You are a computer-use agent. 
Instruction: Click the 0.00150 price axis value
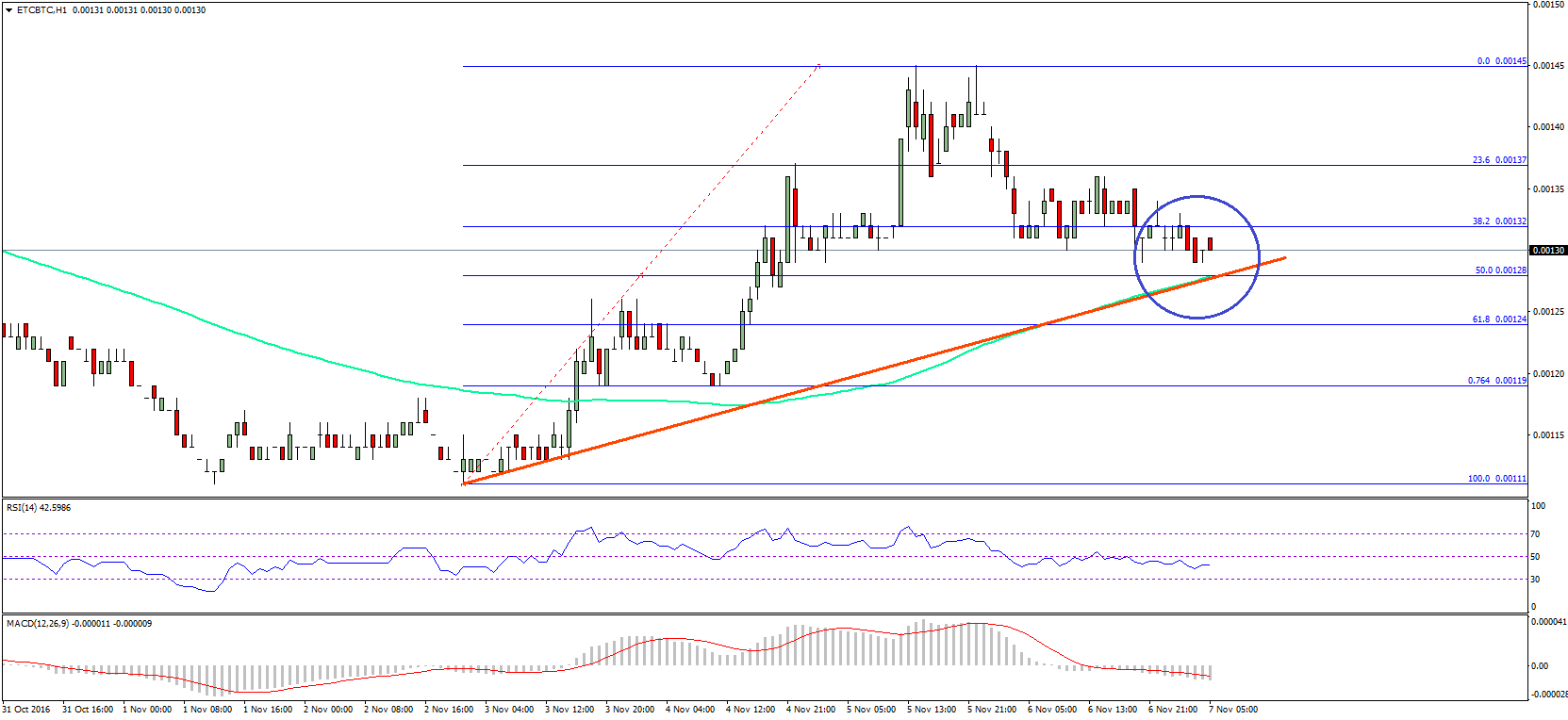[1548, 5]
